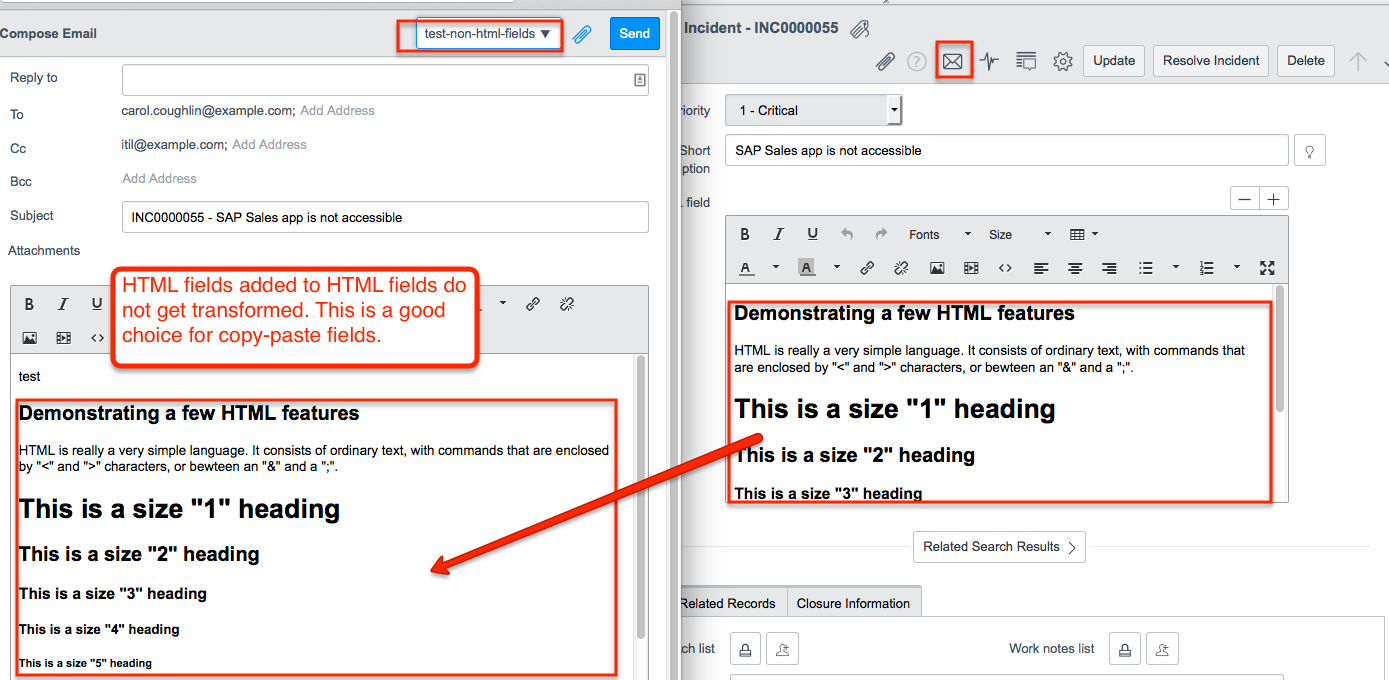Image resolution: width=1389 pixels, height=680 pixels.
Task: Click the form settings gear icon
Action: [x=1062, y=61]
